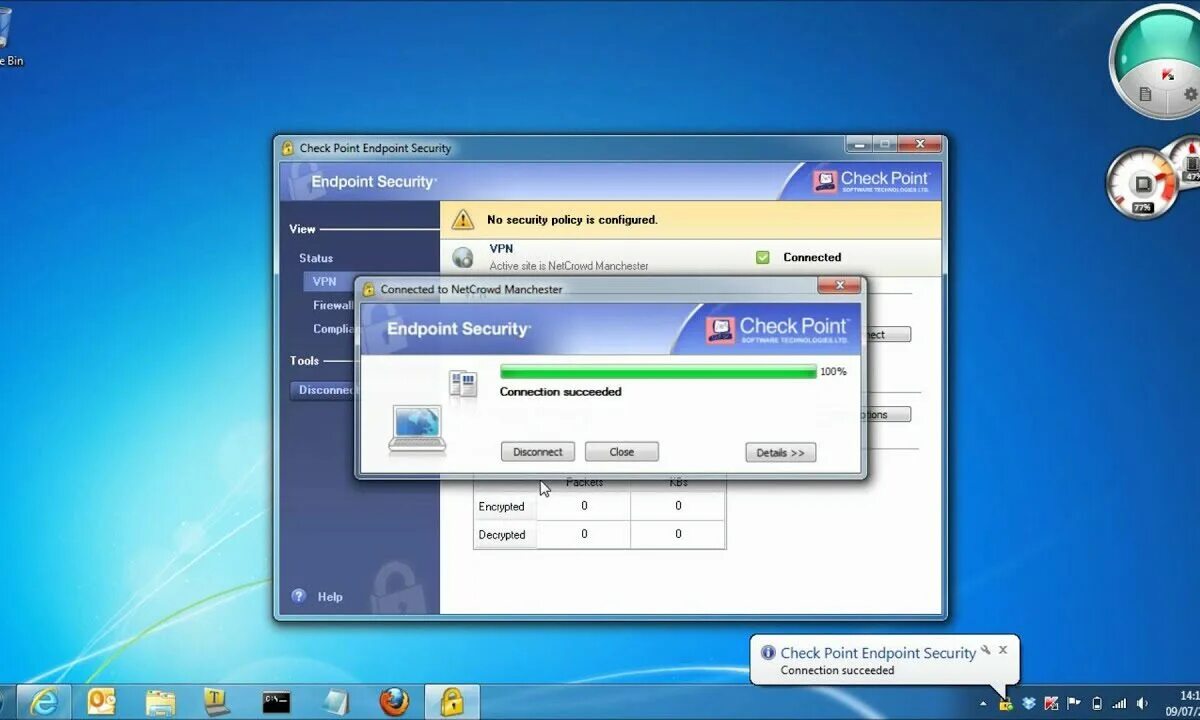Open the volume speaker tray icon

(x=1143, y=703)
